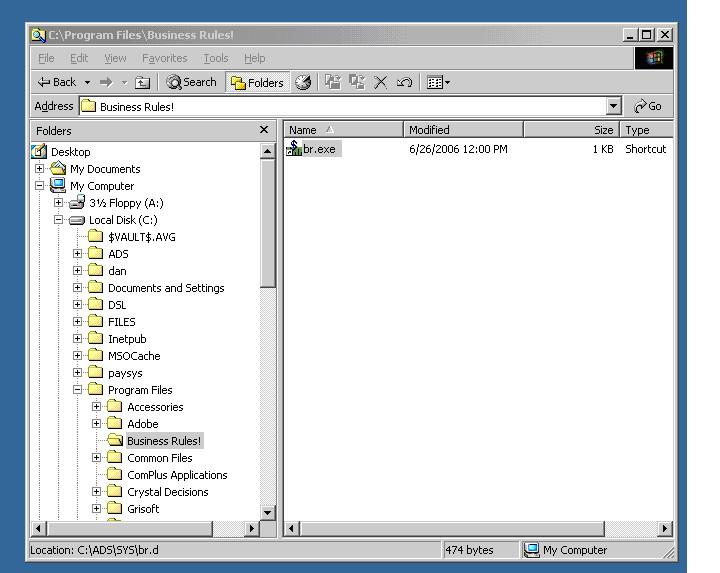The image size is (720, 573).
Task: Select the $VAULT$.AVG folder
Action: coord(142,237)
